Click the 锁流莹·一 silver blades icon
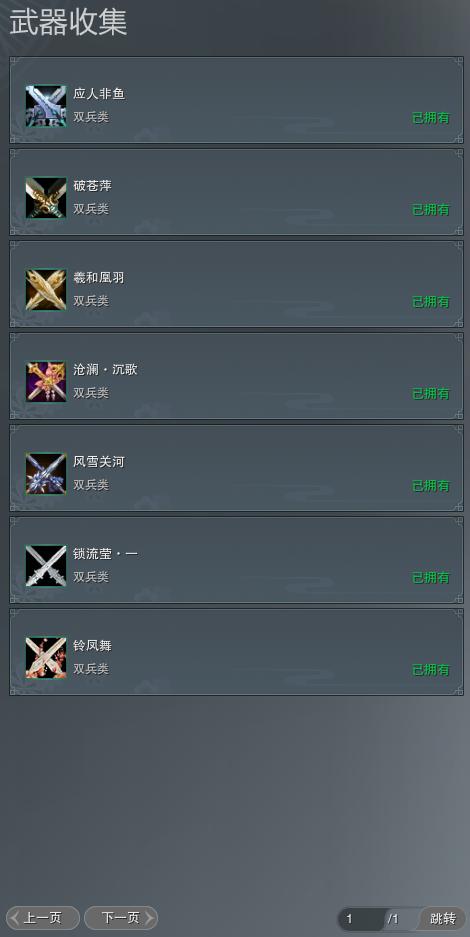 click(46, 566)
